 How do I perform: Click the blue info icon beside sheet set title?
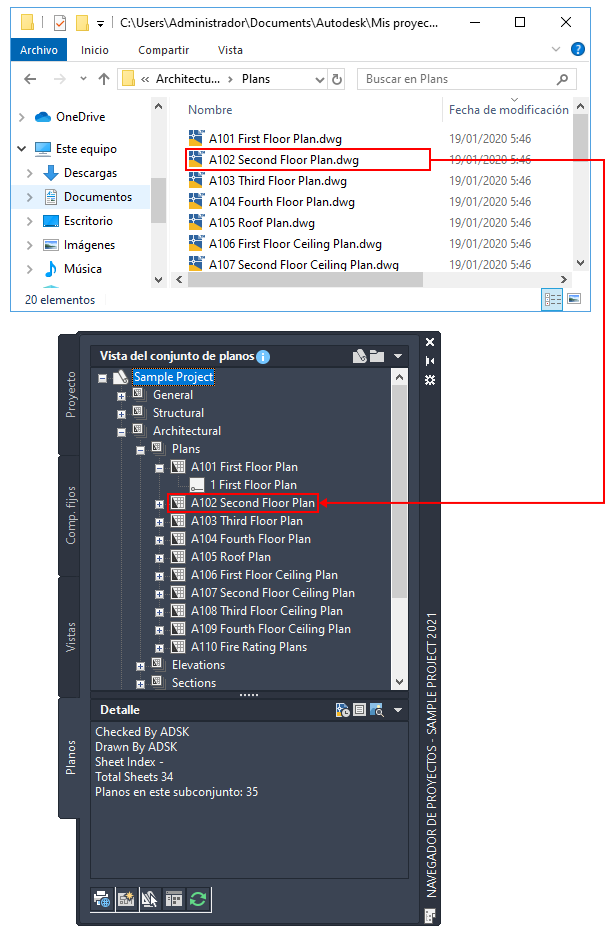(x=263, y=357)
